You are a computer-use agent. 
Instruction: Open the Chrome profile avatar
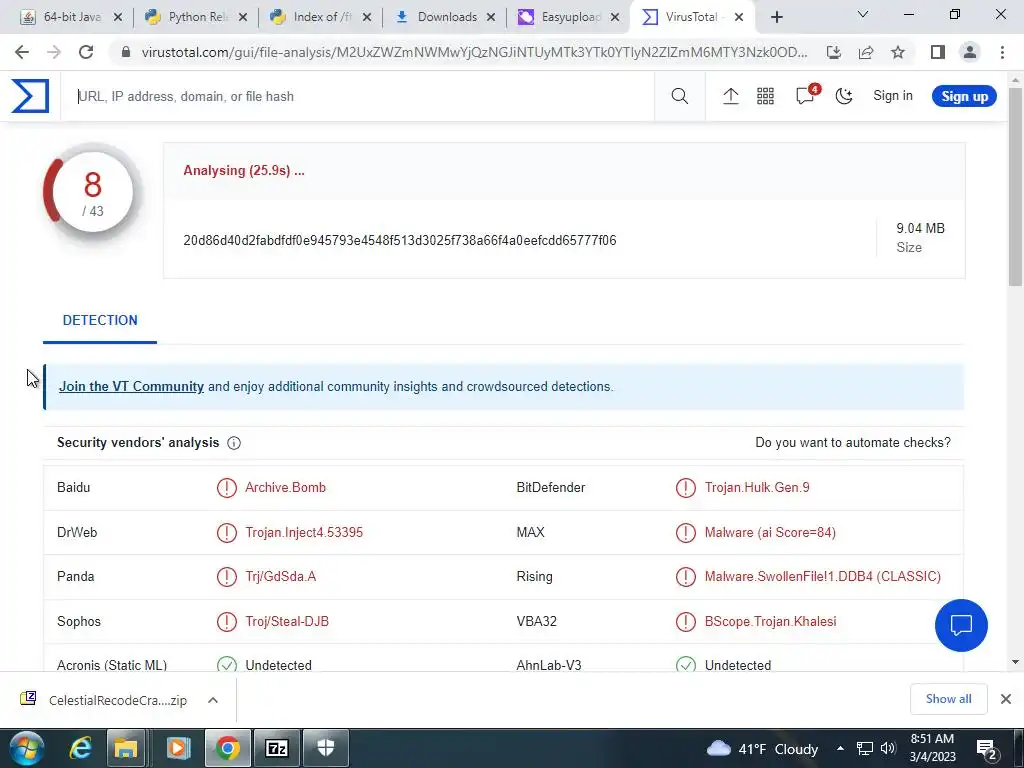pyautogui.click(x=970, y=52)
